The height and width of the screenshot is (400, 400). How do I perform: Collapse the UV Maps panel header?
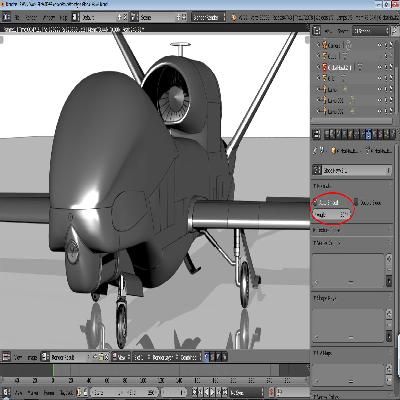pyautogui.click(x=322, y=353)
